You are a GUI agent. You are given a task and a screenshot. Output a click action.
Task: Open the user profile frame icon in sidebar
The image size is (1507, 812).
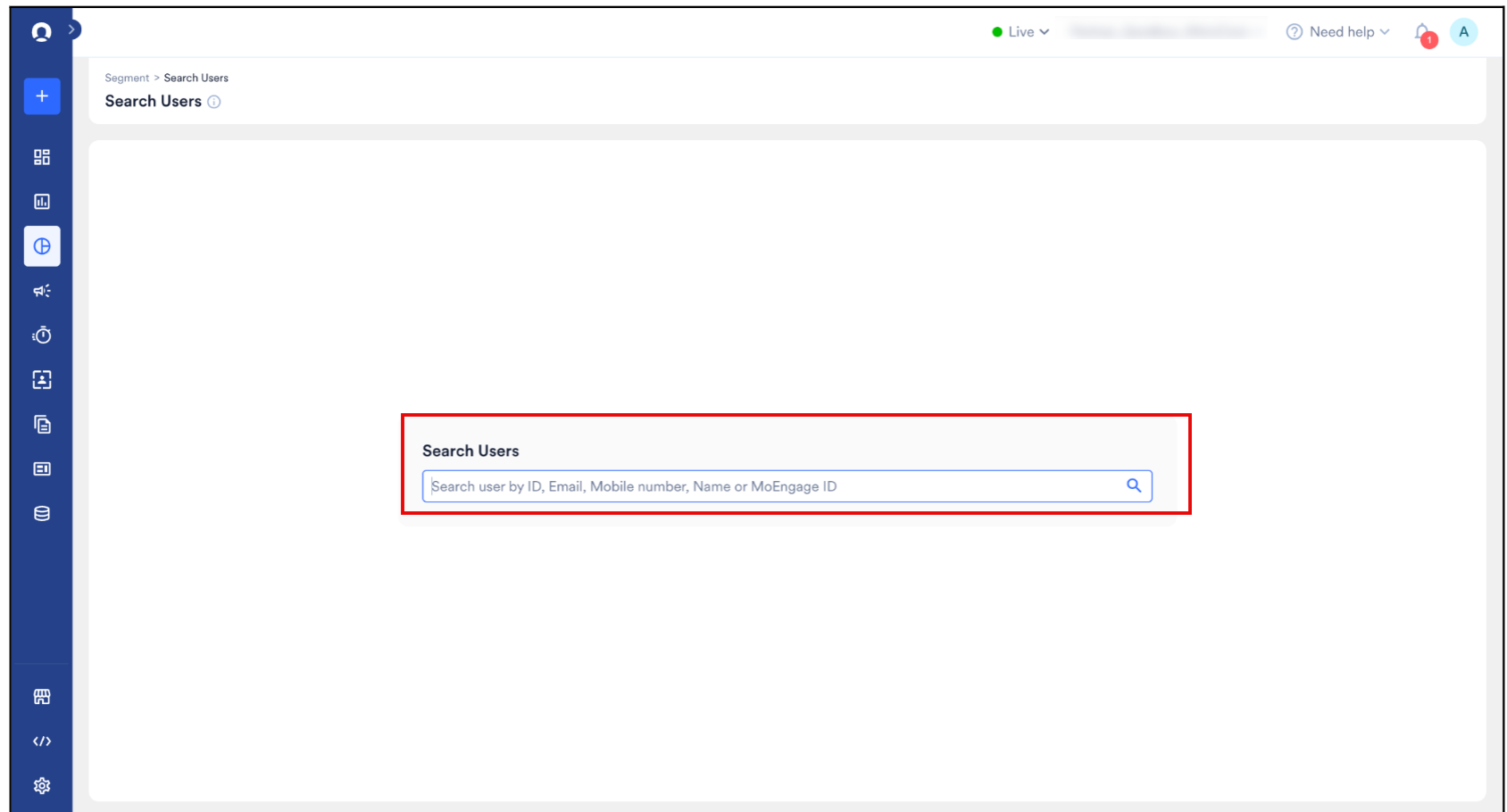coord(42,380)
